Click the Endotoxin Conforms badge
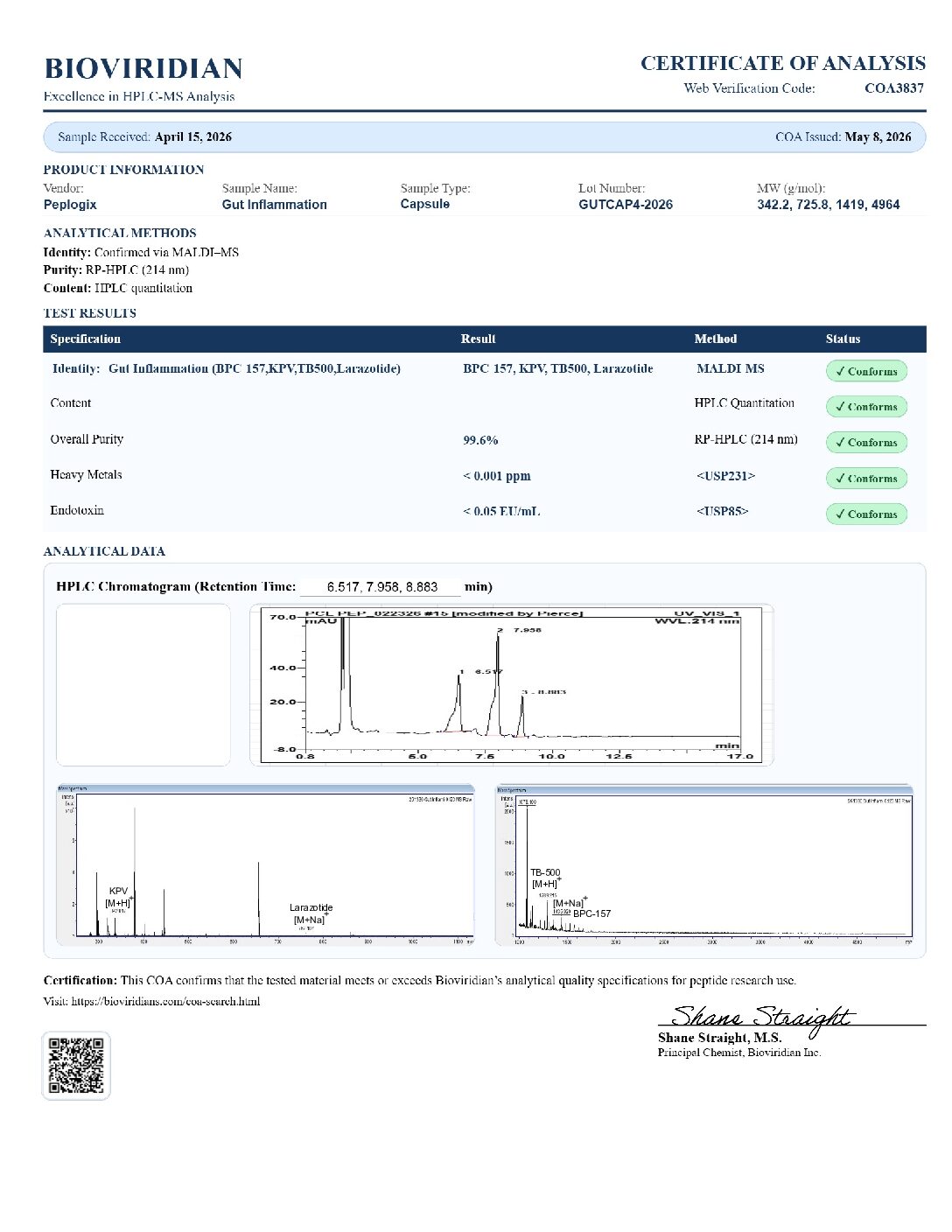Screen dimensions: 952x1232 (x=866, y=514)
